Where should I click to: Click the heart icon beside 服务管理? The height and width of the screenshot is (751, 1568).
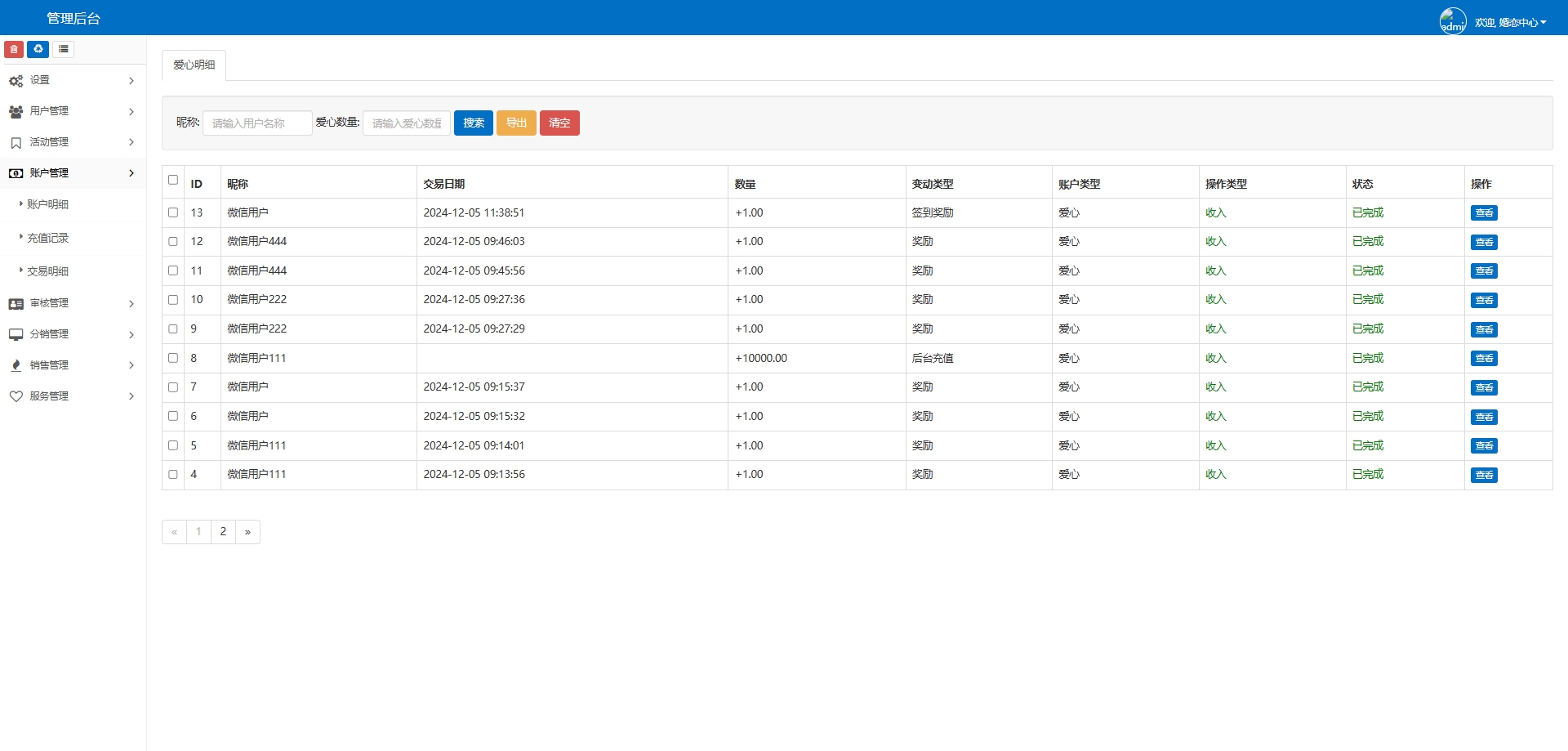[x=16, y=396]
